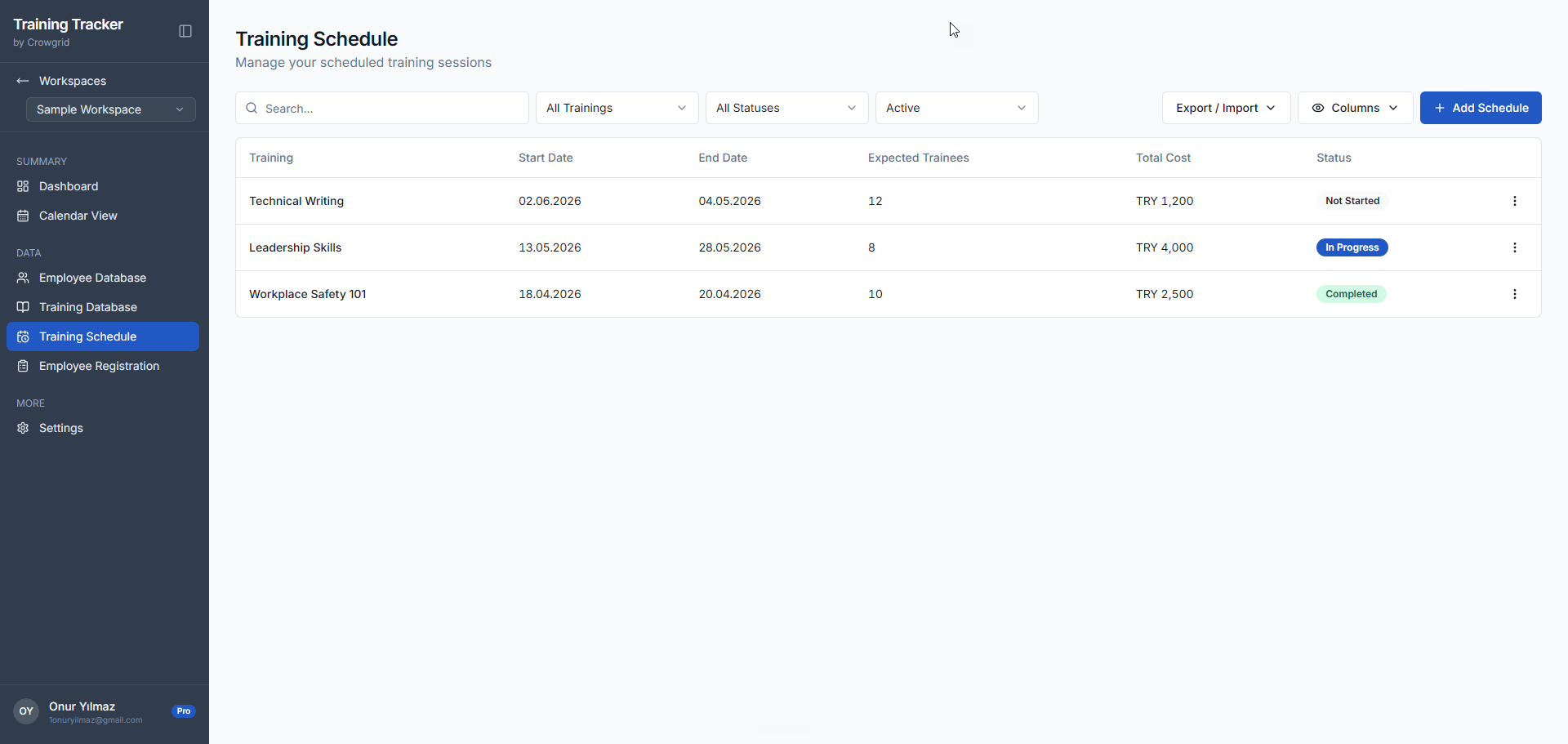1568x744 pixels.
Task: Open the All Trainings filter dropdown
Action: coord(617,108)
